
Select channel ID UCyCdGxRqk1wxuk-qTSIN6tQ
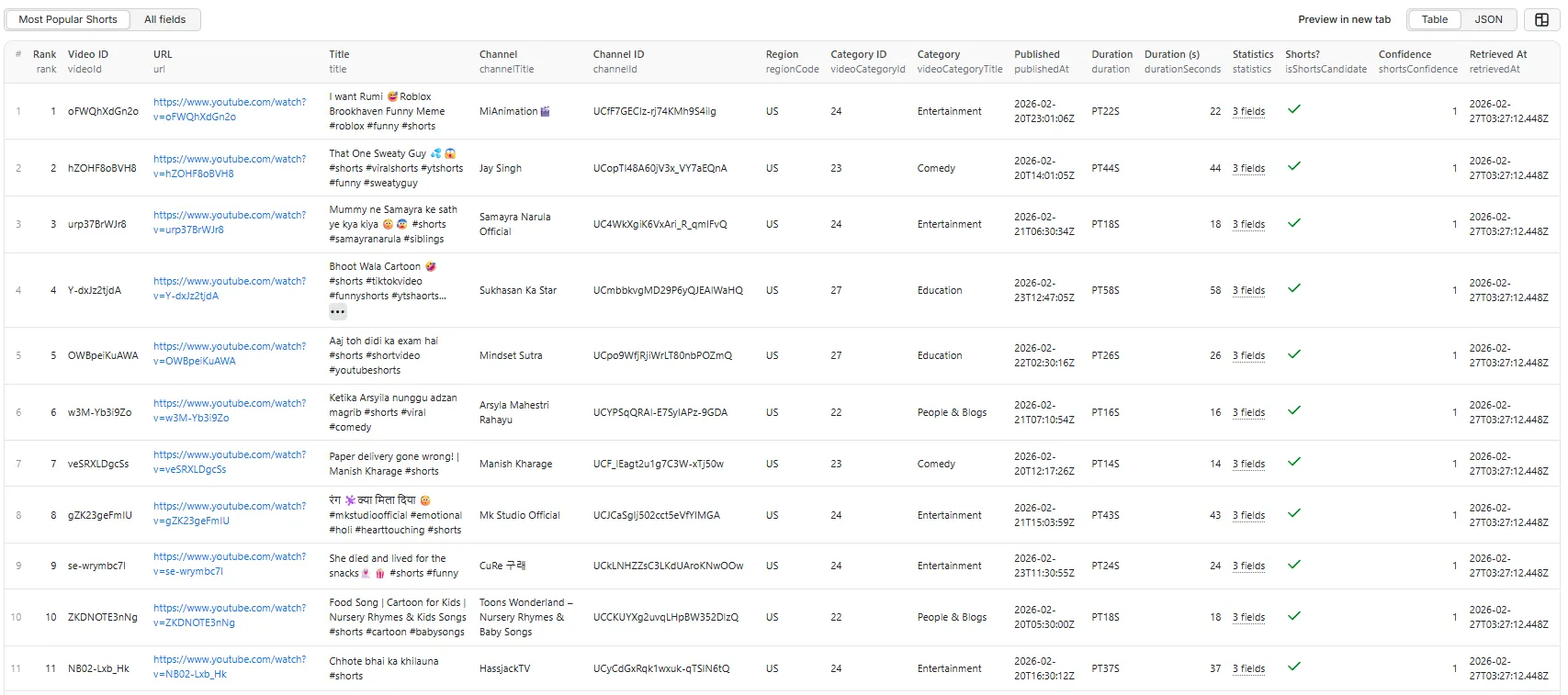pyautogui.click(x=661, y=668)
